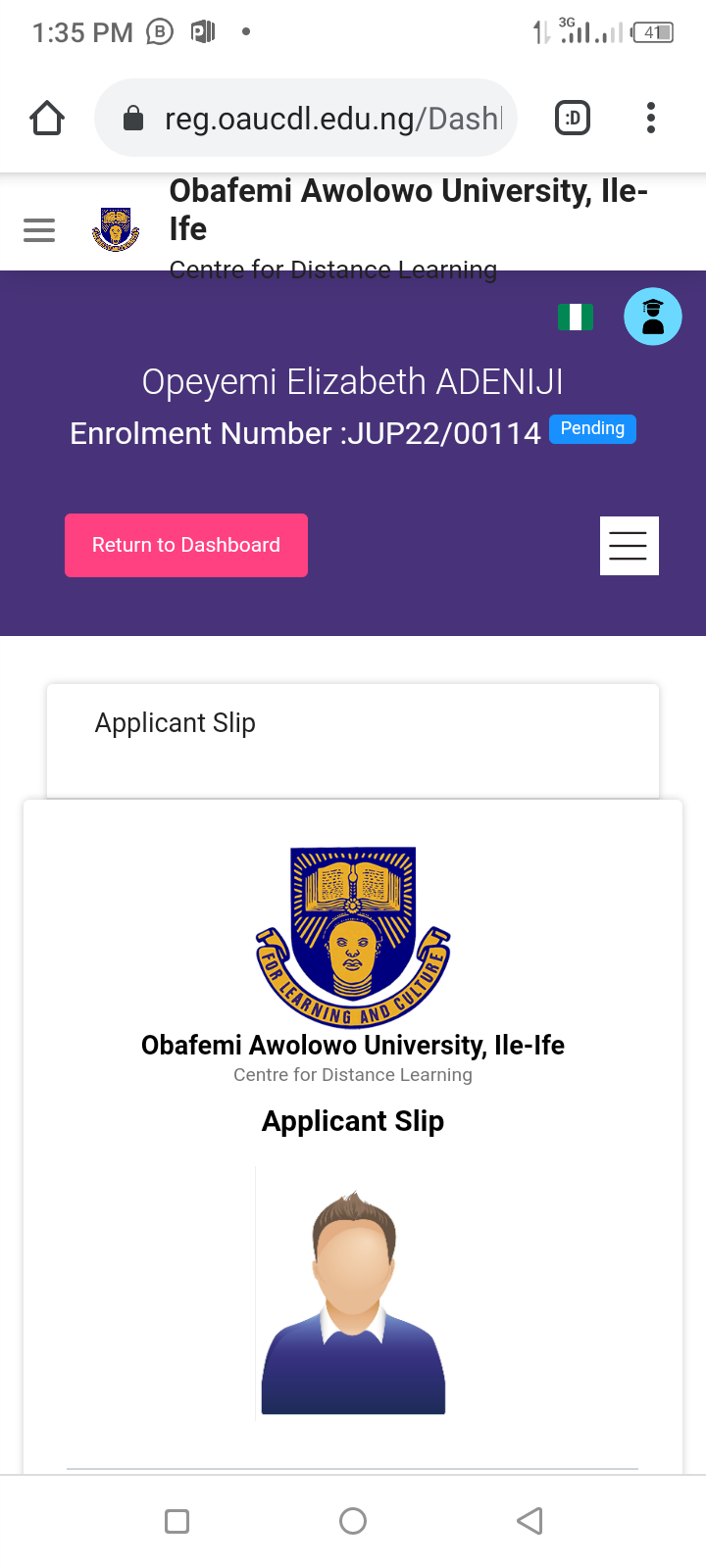
Task: Open Chrome three-dot overflow menu
Action: (650, 119)
